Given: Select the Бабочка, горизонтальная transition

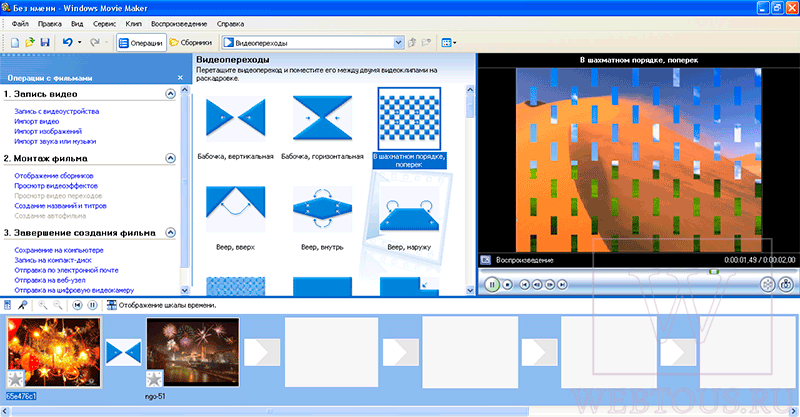Looking at the screenshot, I should point(322,118).
